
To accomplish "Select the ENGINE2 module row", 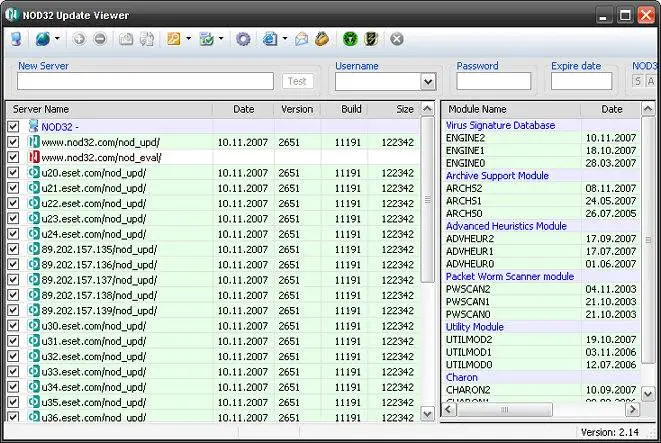I will point(541,138).
